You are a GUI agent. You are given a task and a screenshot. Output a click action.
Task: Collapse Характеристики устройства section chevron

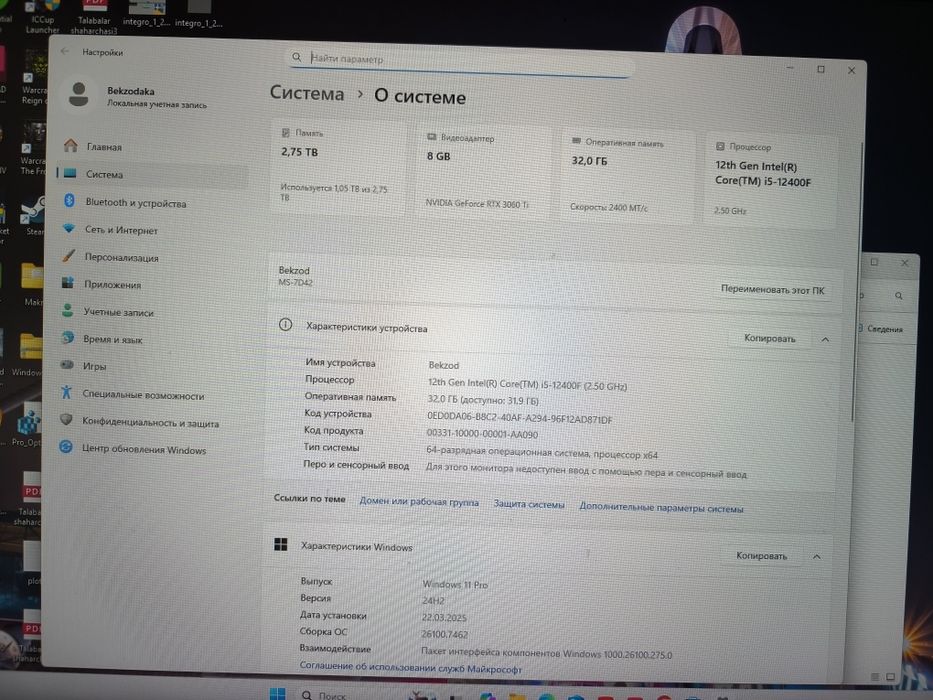(825, 339)
